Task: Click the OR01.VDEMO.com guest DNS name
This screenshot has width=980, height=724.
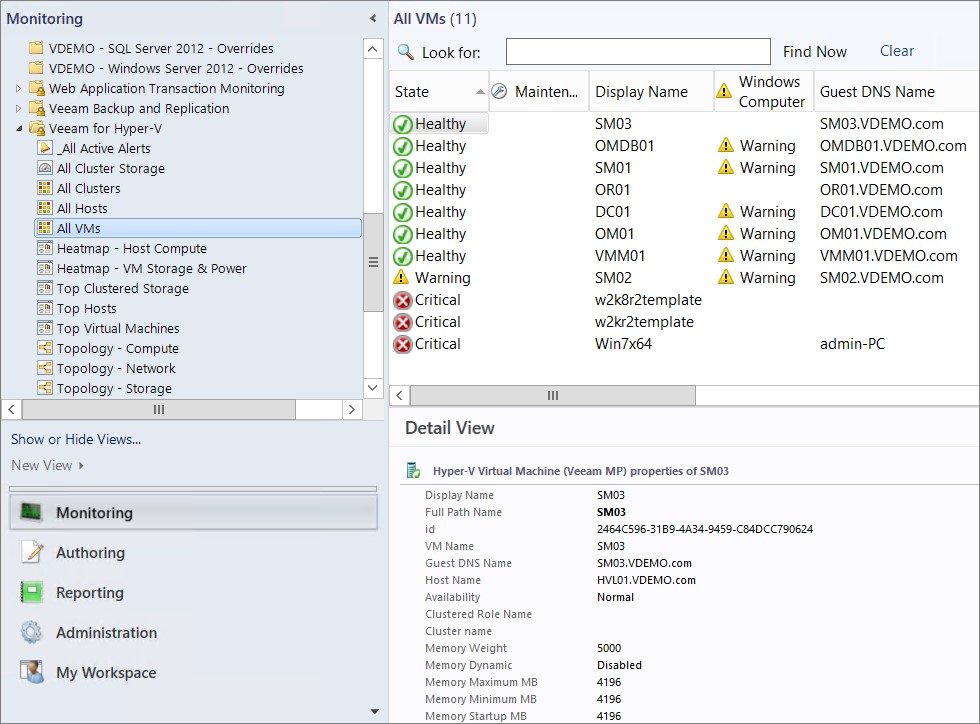Action: pyautogui.click(x=881, y=190)
